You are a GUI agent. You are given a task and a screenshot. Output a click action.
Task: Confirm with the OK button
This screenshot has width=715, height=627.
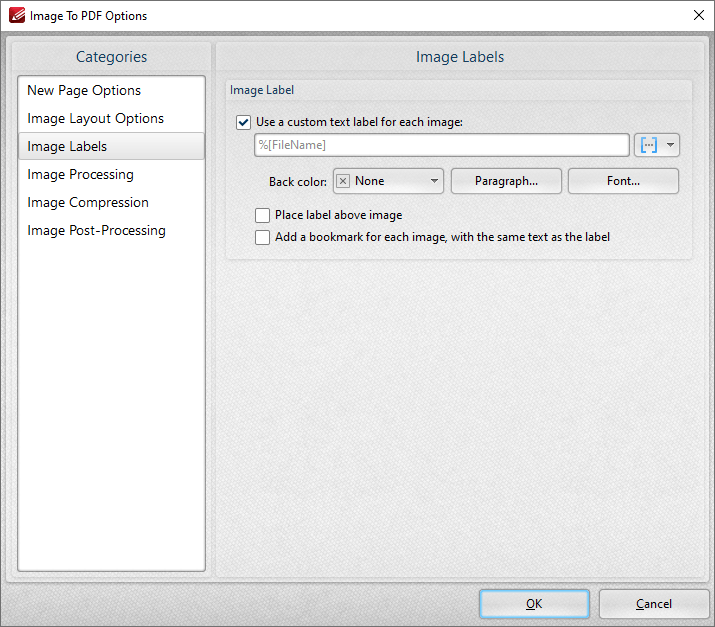coord(534,604)
